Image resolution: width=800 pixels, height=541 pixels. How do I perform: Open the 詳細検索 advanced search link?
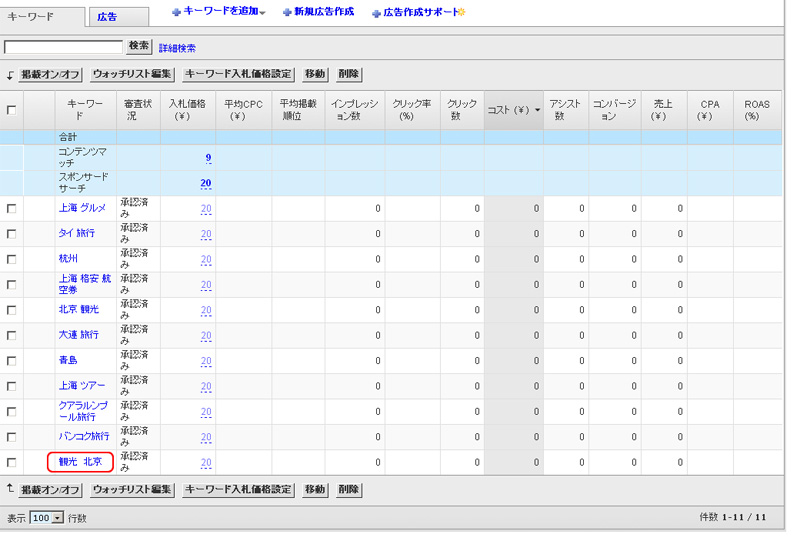pyautogui.click(x=177, y=48)
